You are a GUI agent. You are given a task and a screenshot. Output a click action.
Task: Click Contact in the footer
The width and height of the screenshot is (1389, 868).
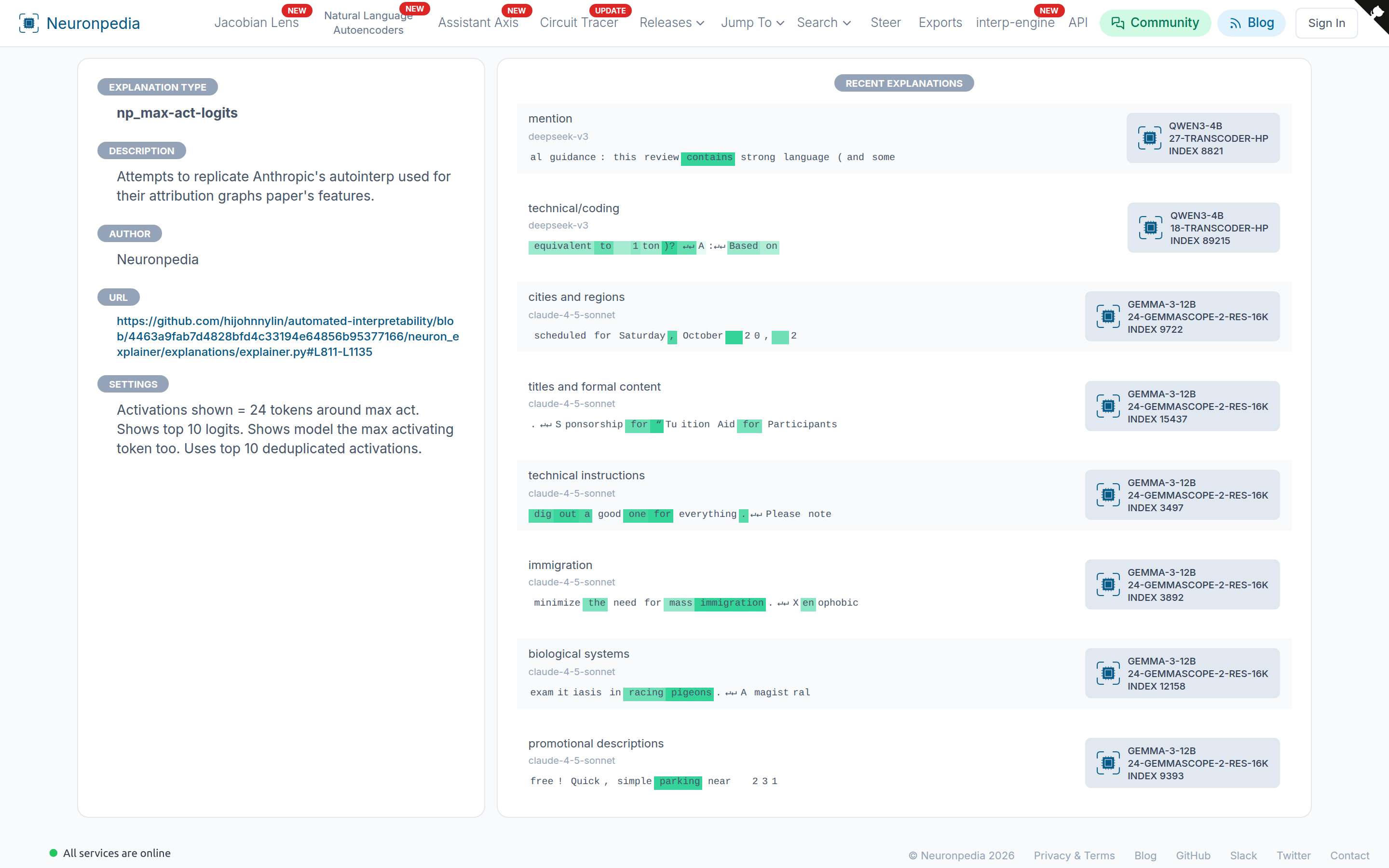click(1349, 855)
